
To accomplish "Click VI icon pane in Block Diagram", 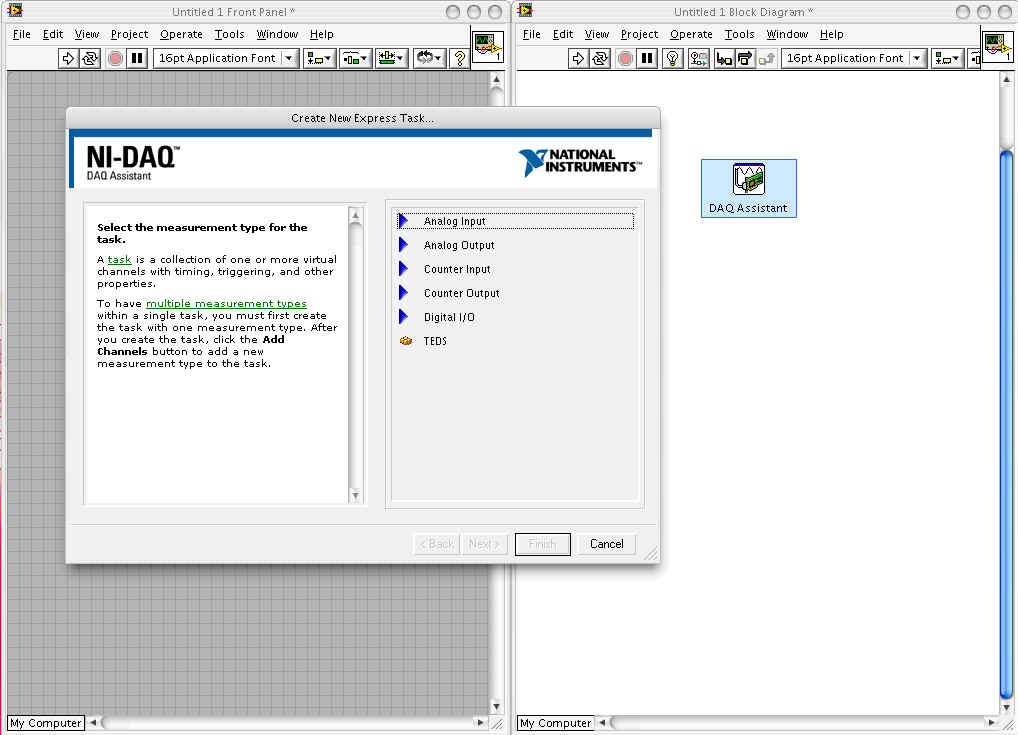I will pos(997,47).
